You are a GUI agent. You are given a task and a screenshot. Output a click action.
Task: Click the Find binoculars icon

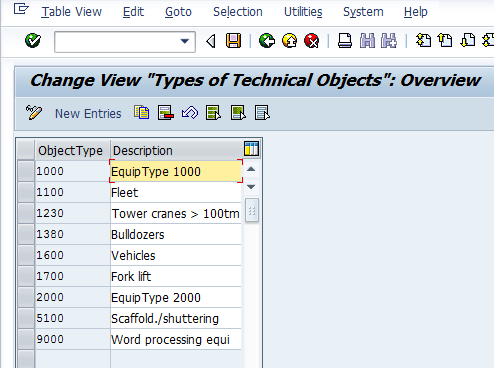click(x=367, y=41)
